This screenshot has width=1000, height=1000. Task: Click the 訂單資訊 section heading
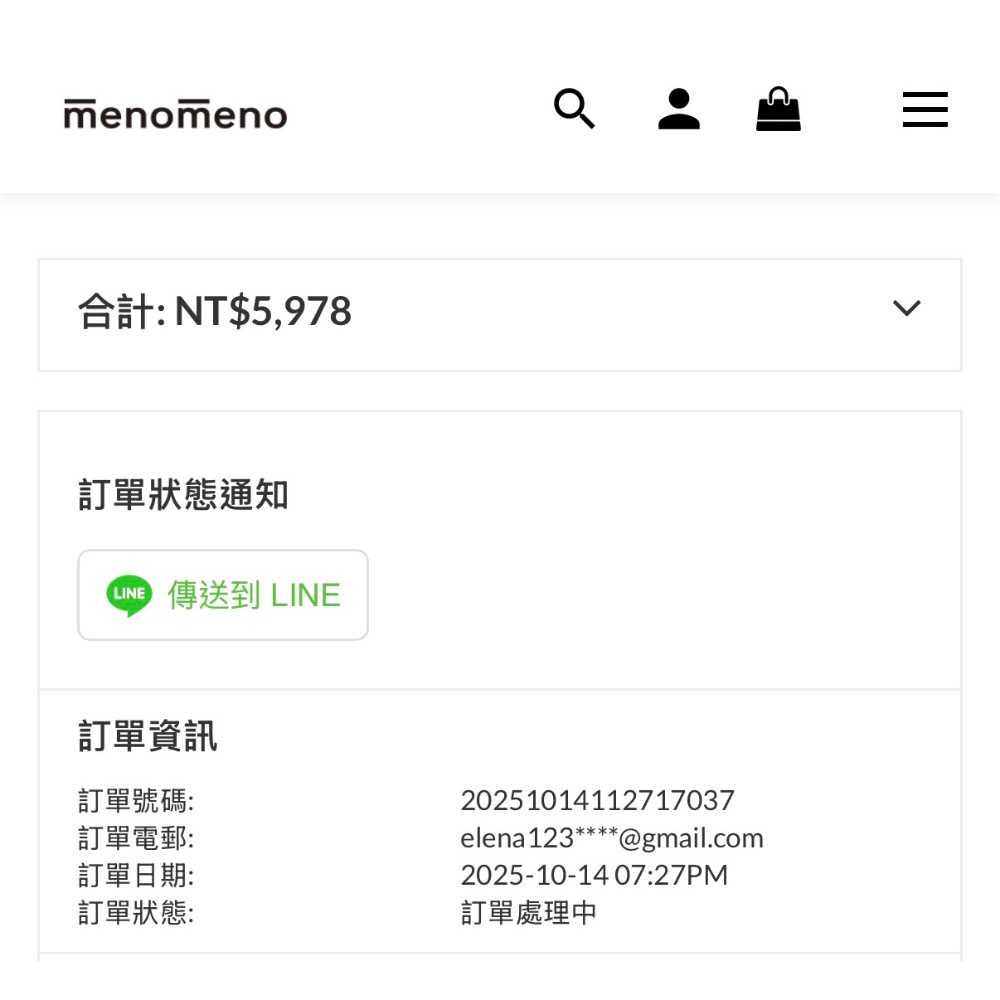tap(148, 736)
